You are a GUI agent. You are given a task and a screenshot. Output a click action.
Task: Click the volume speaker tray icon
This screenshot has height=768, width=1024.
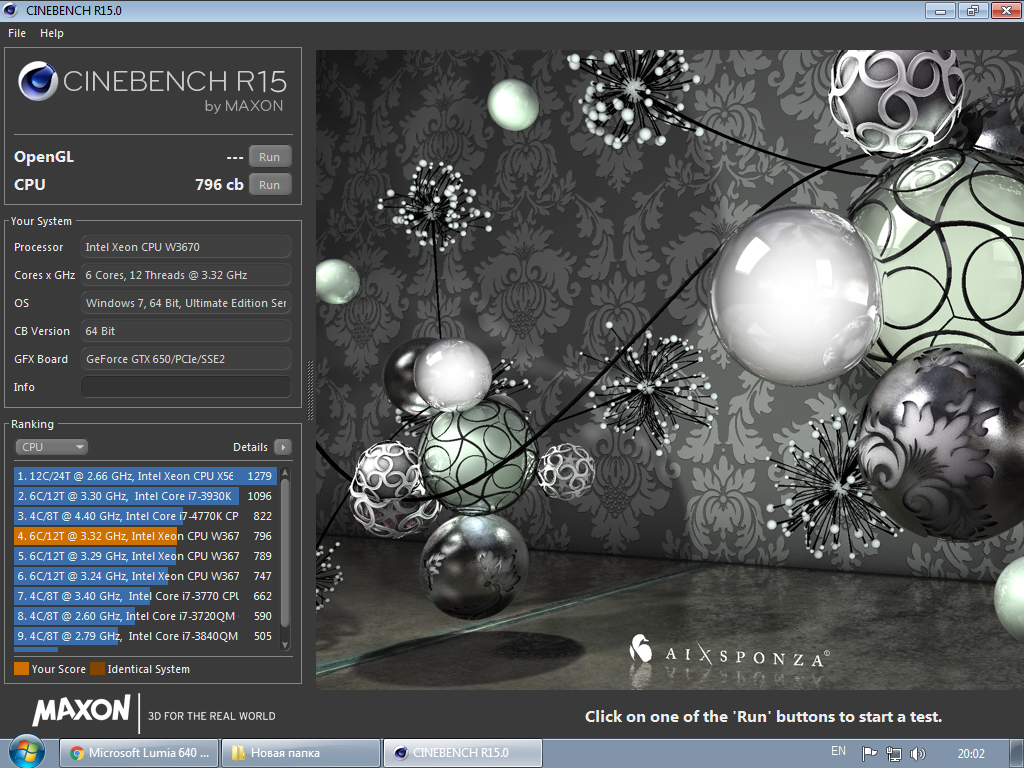coord(917,753)
